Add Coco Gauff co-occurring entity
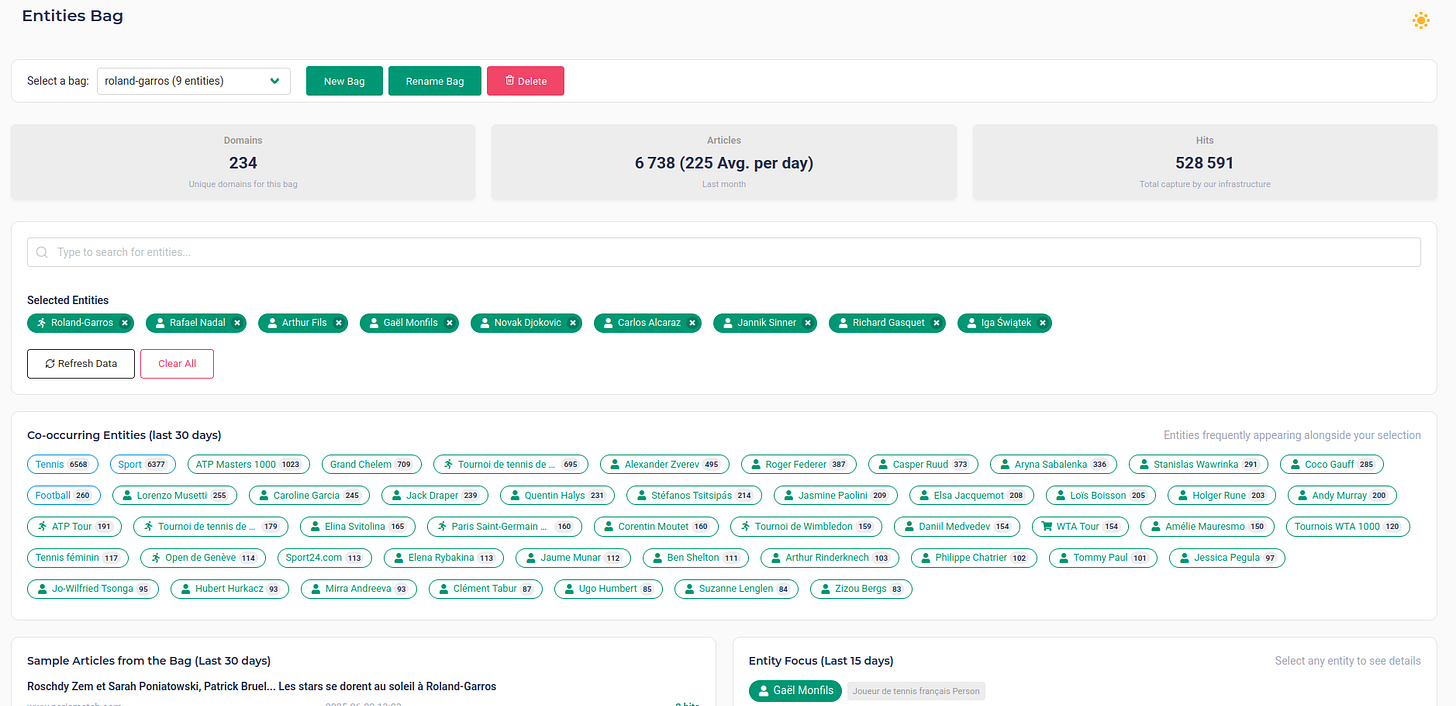The image size is (1456, 706). [x=1332, y=464]
